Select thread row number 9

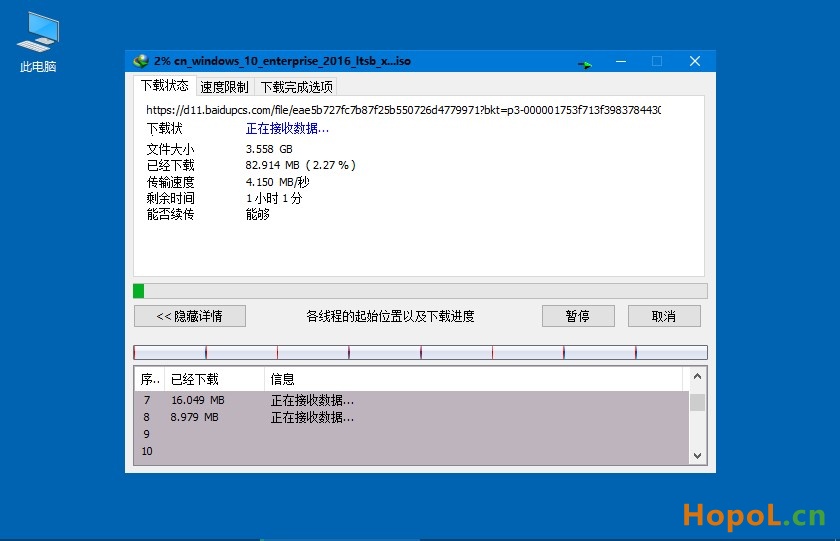pyautogui.click(x=411, y=434)
